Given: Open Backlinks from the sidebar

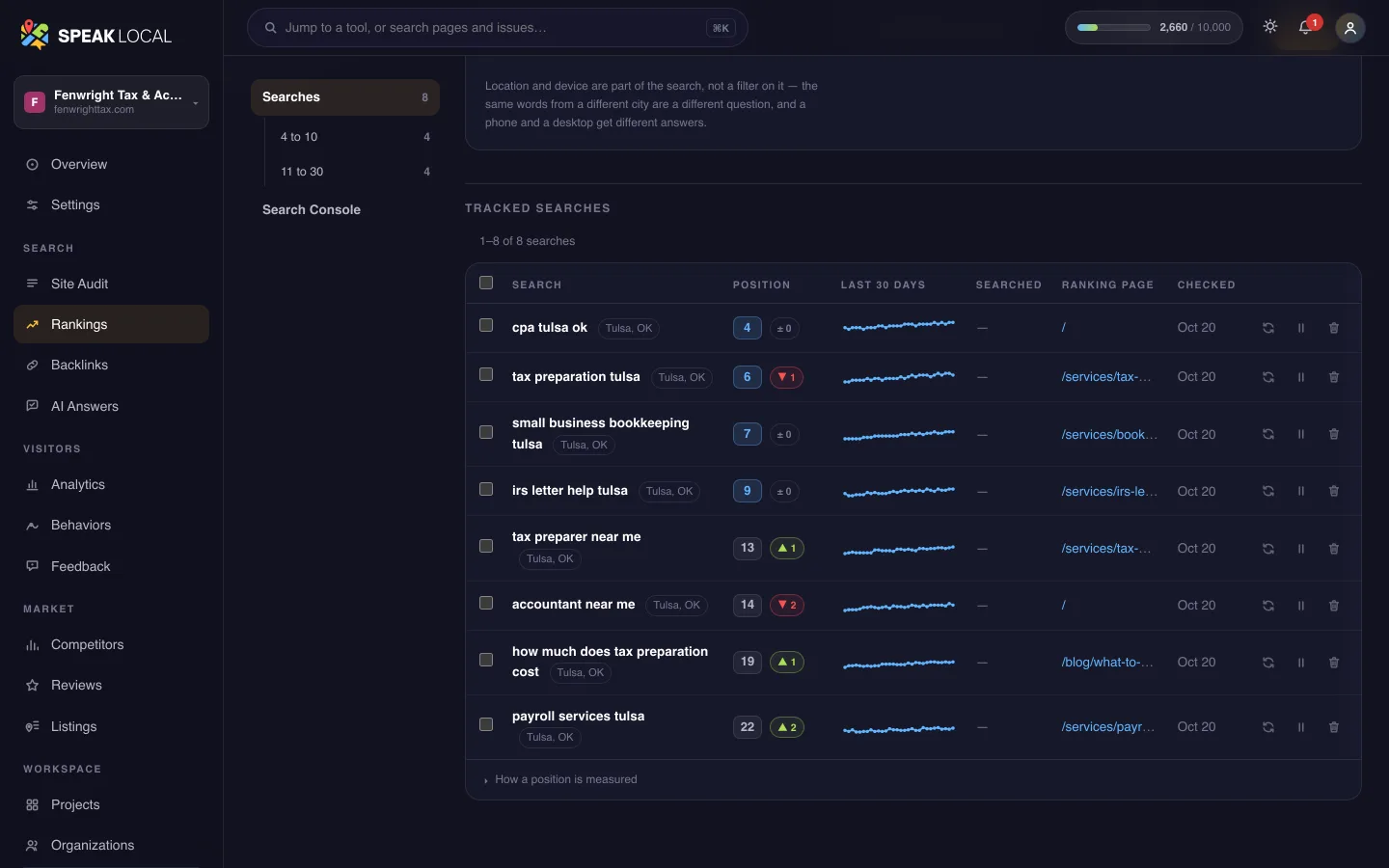Looking at the screenshot, I should coord(111,365).
